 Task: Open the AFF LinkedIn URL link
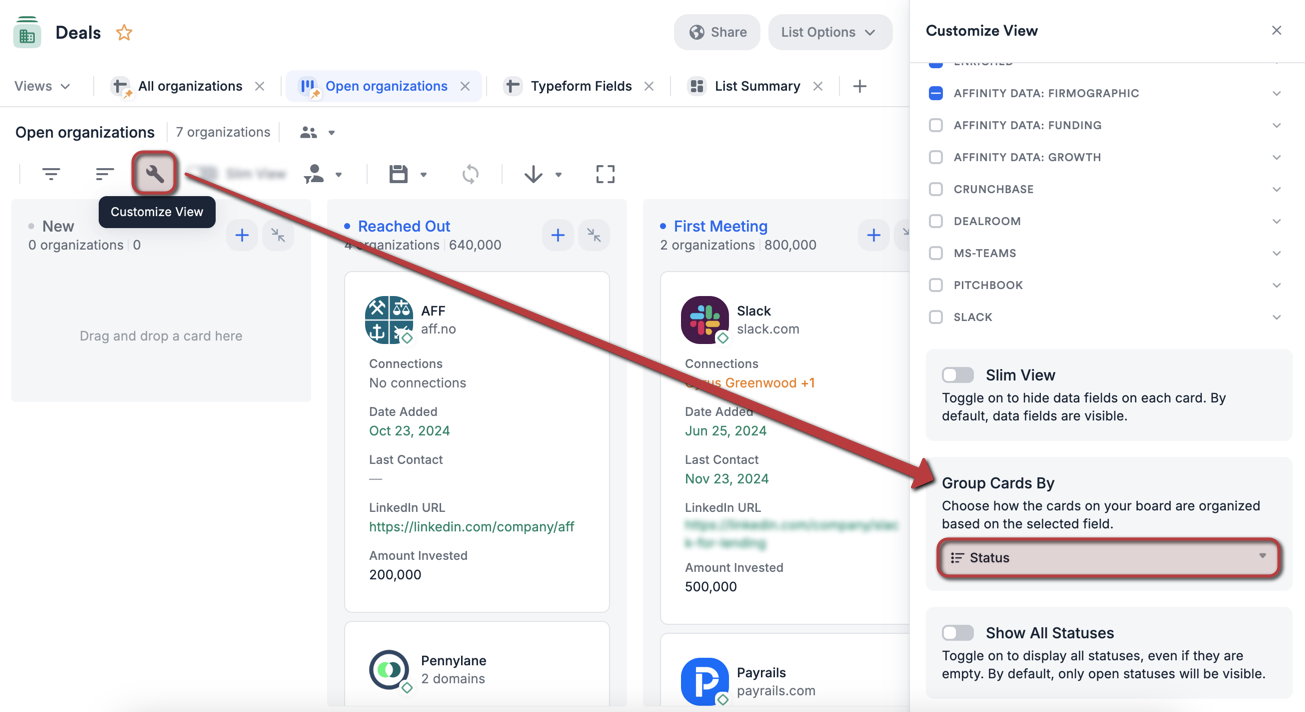(471, 527)
